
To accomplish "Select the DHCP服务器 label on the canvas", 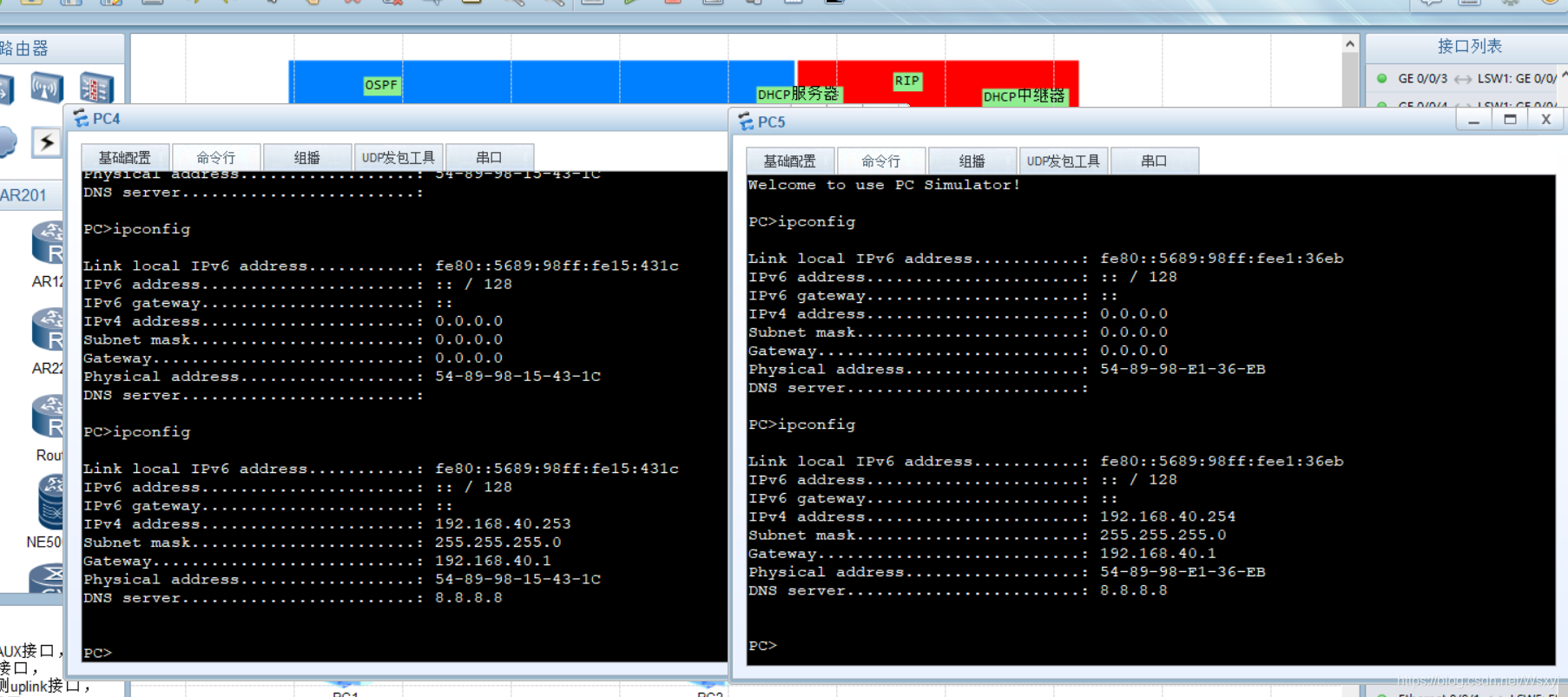I will (x=798, y=94).
